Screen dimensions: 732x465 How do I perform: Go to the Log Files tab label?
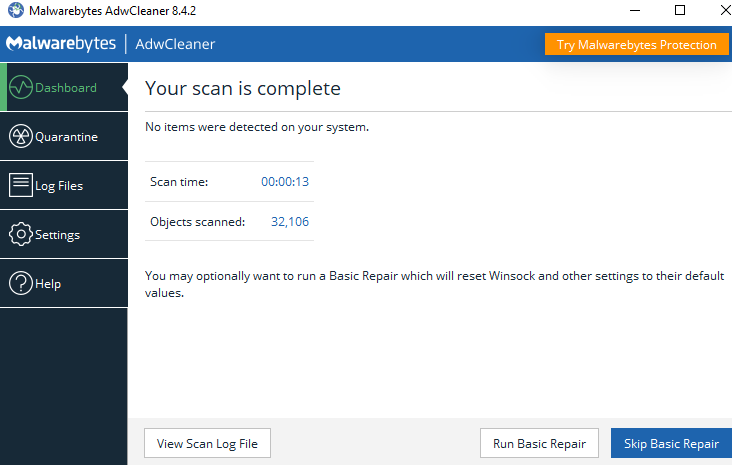pyautogui.click(x=59, y=186)
